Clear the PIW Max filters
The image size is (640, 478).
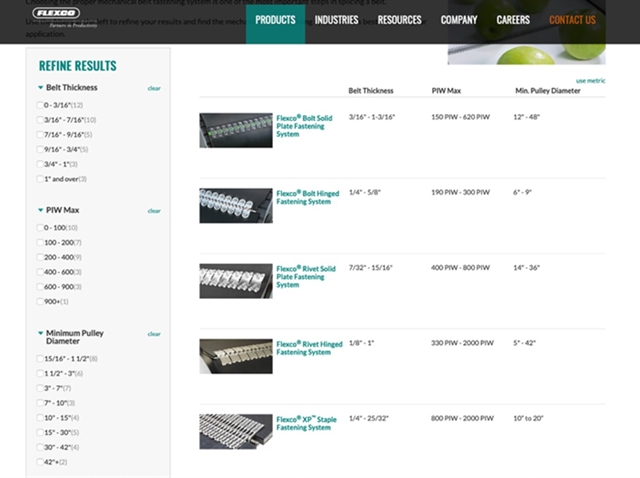click(x=154, y=211)
